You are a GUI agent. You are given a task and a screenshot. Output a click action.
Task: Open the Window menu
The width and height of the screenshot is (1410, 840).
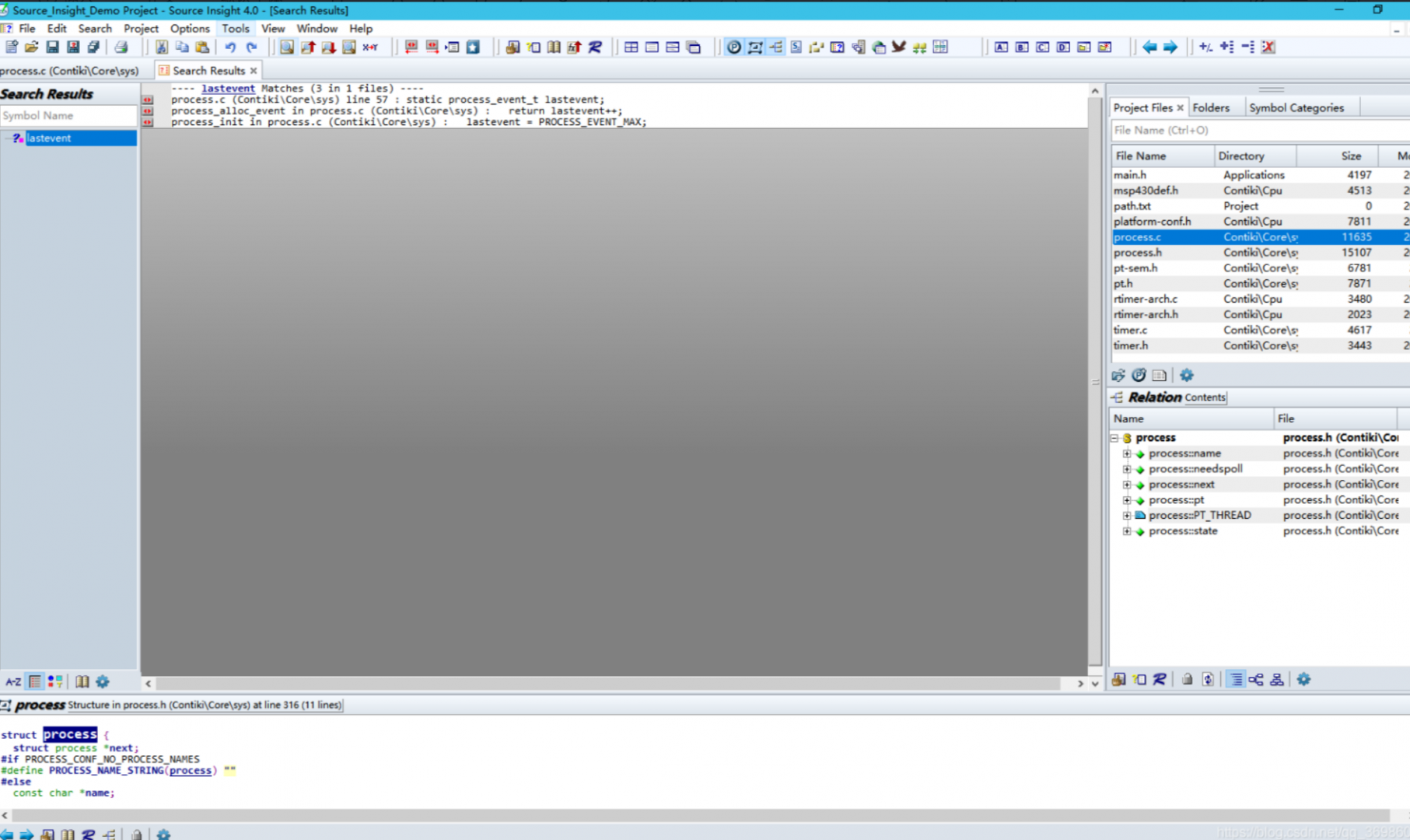(317, 28)
